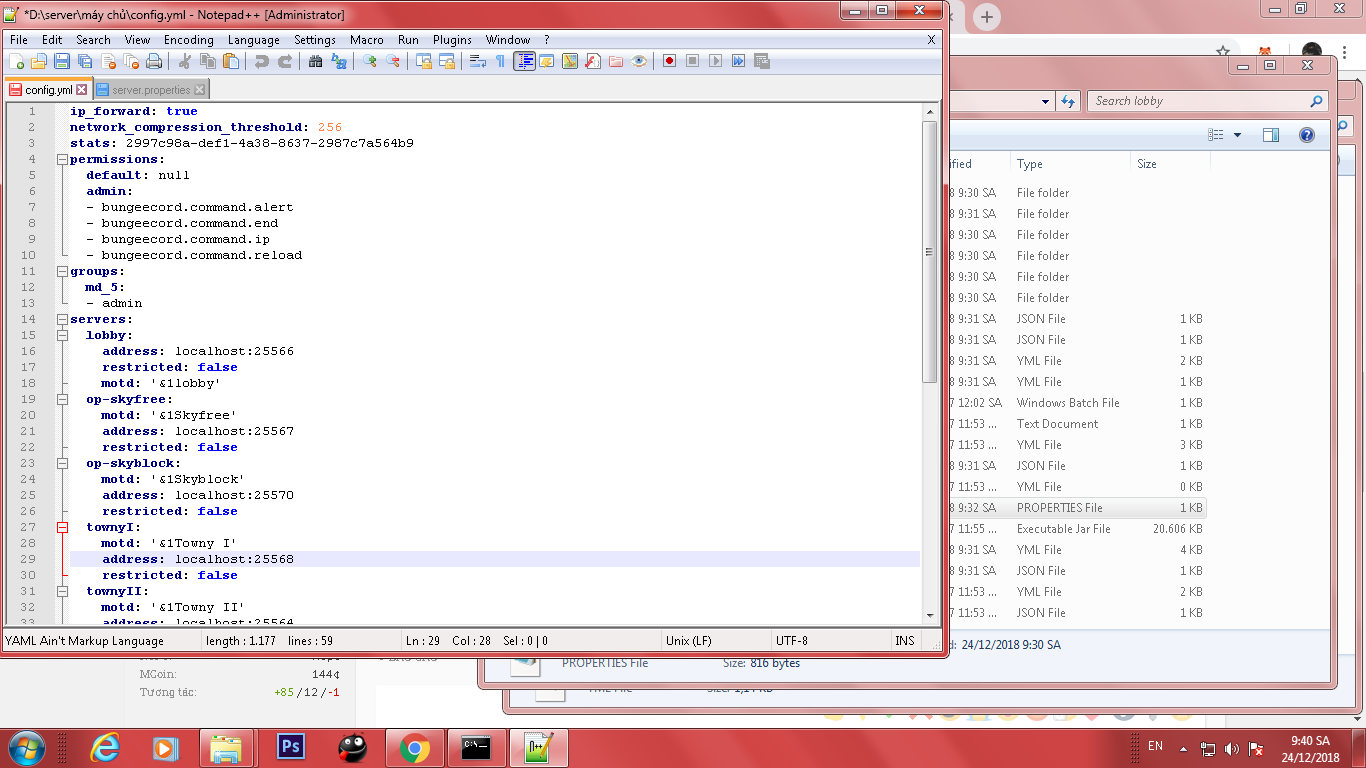The image size is (1366, 768).
Task: Click the editor vertical scrollbar thumb
Action: pos(930,250)
